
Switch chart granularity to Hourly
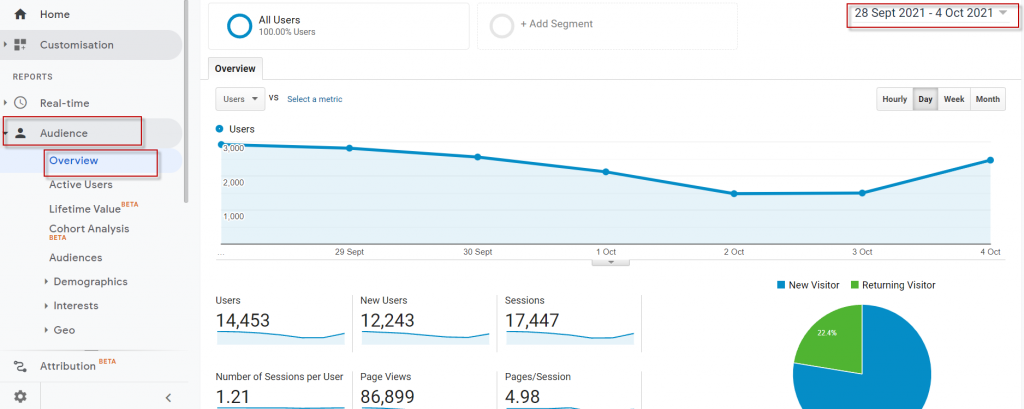[894, 99]
